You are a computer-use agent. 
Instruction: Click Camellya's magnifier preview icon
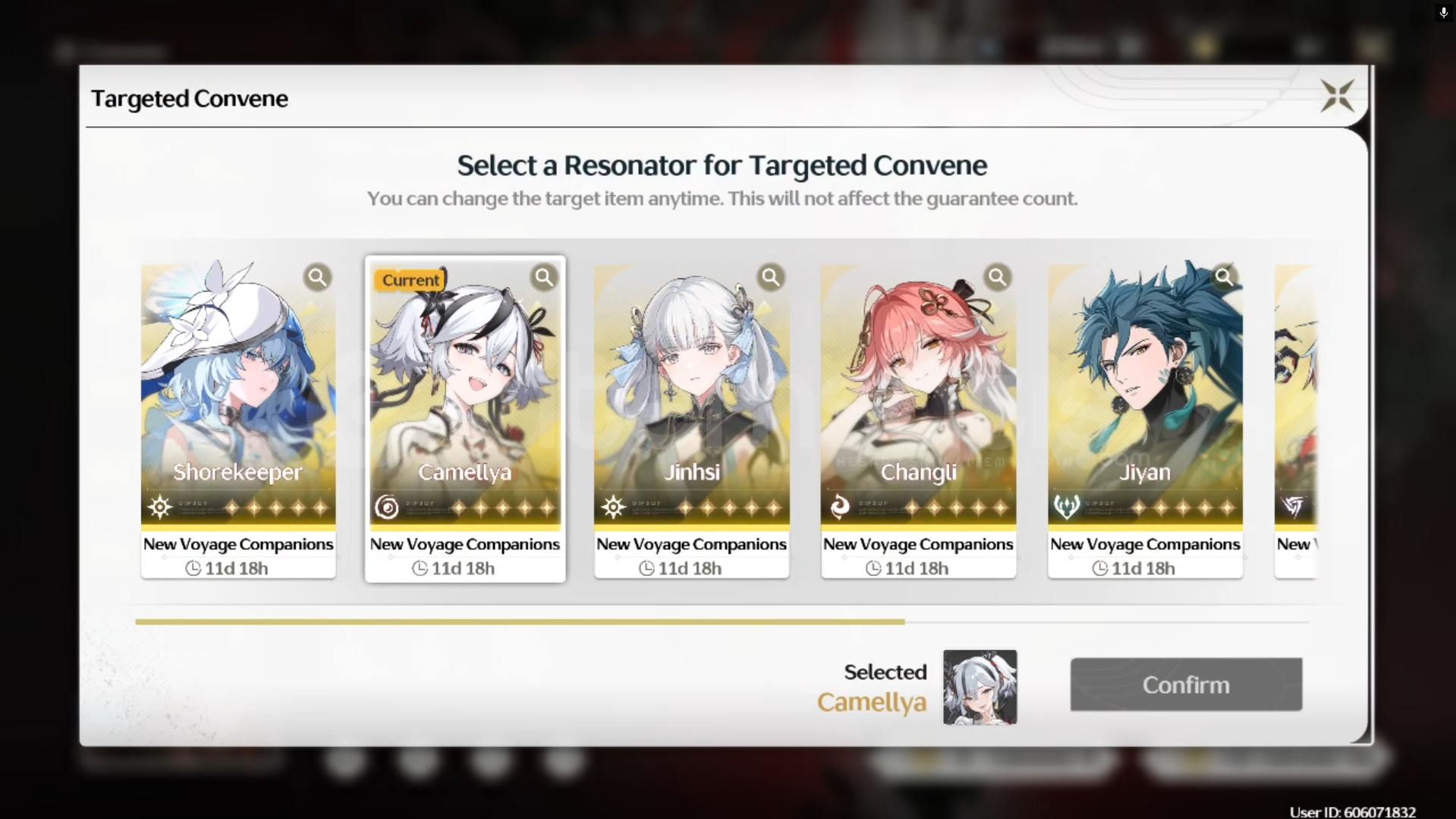pos(544,277)
